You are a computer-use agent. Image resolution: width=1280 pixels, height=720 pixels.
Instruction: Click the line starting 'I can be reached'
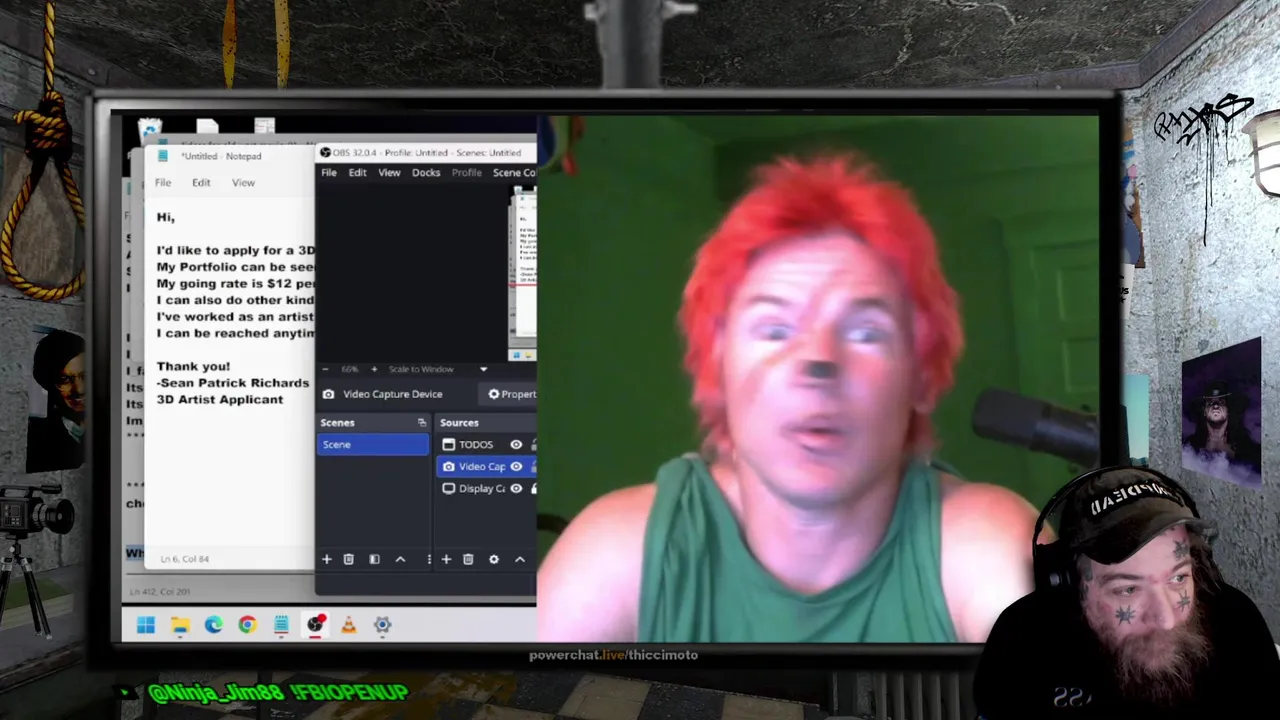[x=235, y=333]
